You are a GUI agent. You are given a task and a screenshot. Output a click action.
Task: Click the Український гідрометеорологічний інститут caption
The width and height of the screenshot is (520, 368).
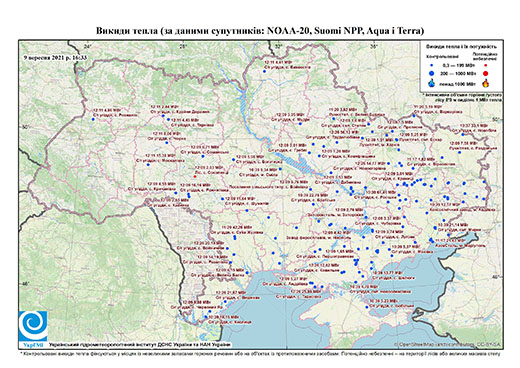pos(140,344)
